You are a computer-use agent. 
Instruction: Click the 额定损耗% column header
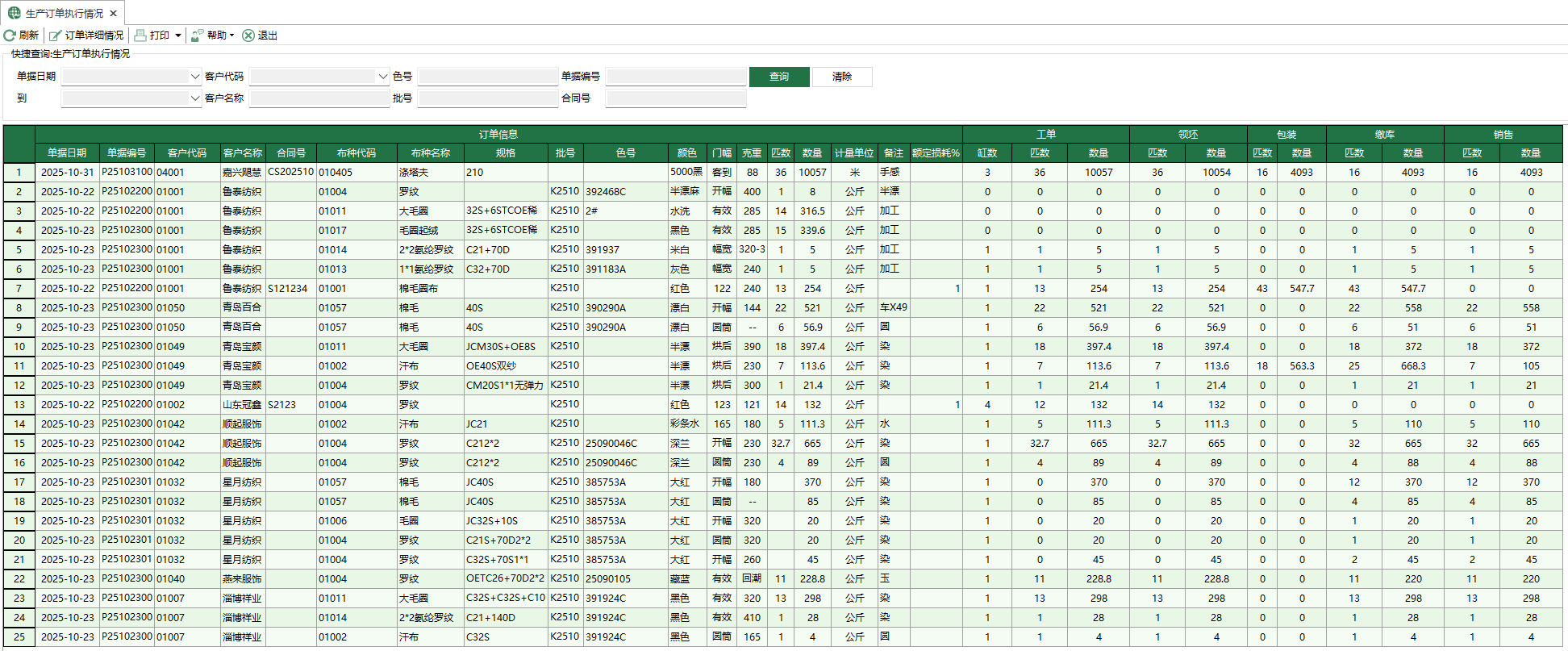point(936,152)
